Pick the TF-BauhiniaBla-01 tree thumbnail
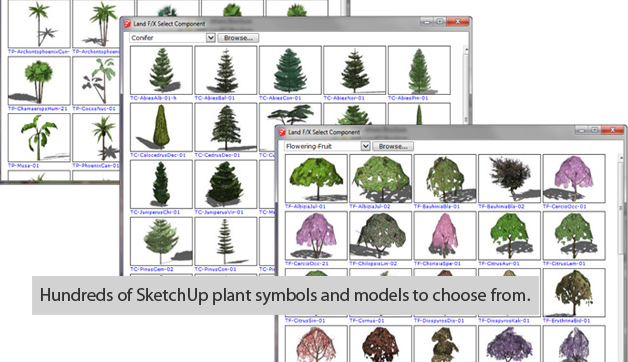 [445, 179]
